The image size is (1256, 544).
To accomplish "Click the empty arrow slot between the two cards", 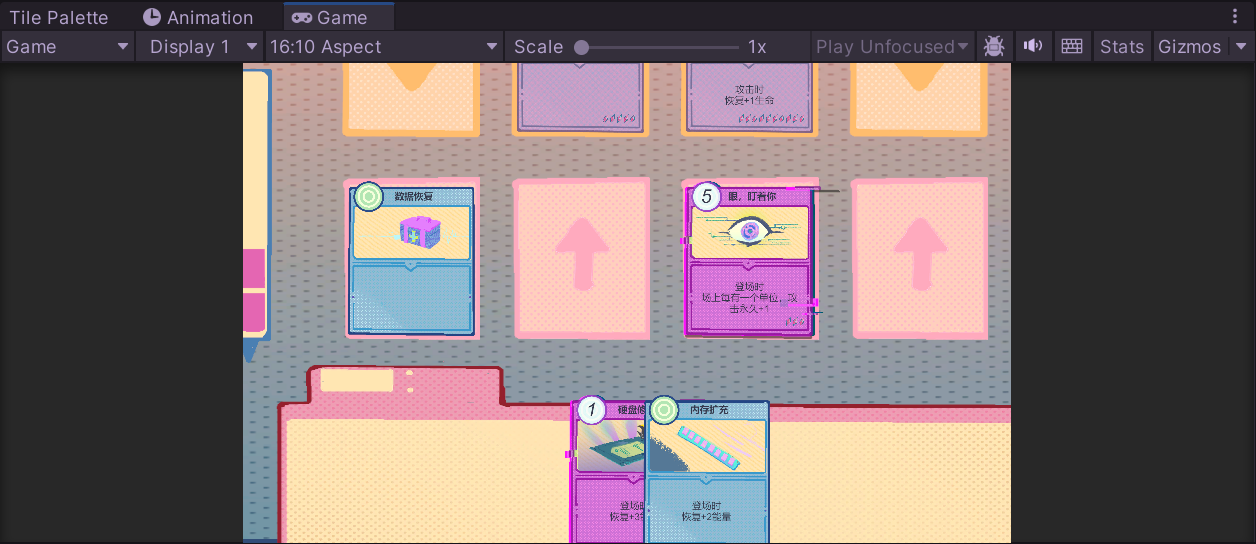I will (x=581, y=258).
